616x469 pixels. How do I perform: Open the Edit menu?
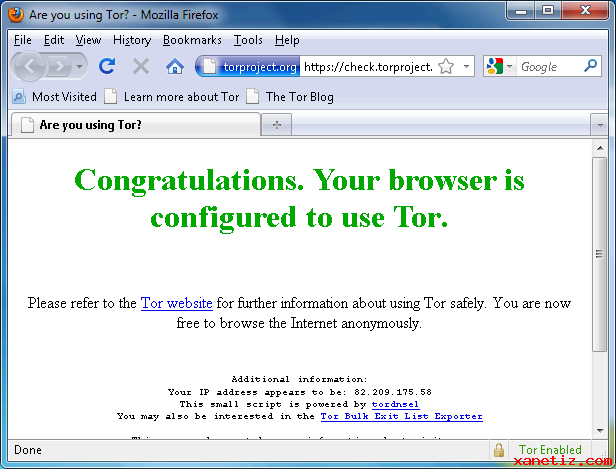click(54, 40)
